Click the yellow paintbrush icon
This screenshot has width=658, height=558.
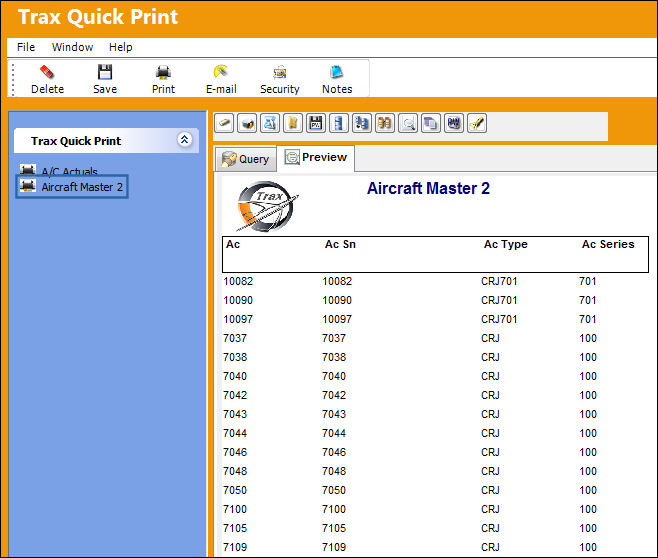coord(477,123)
